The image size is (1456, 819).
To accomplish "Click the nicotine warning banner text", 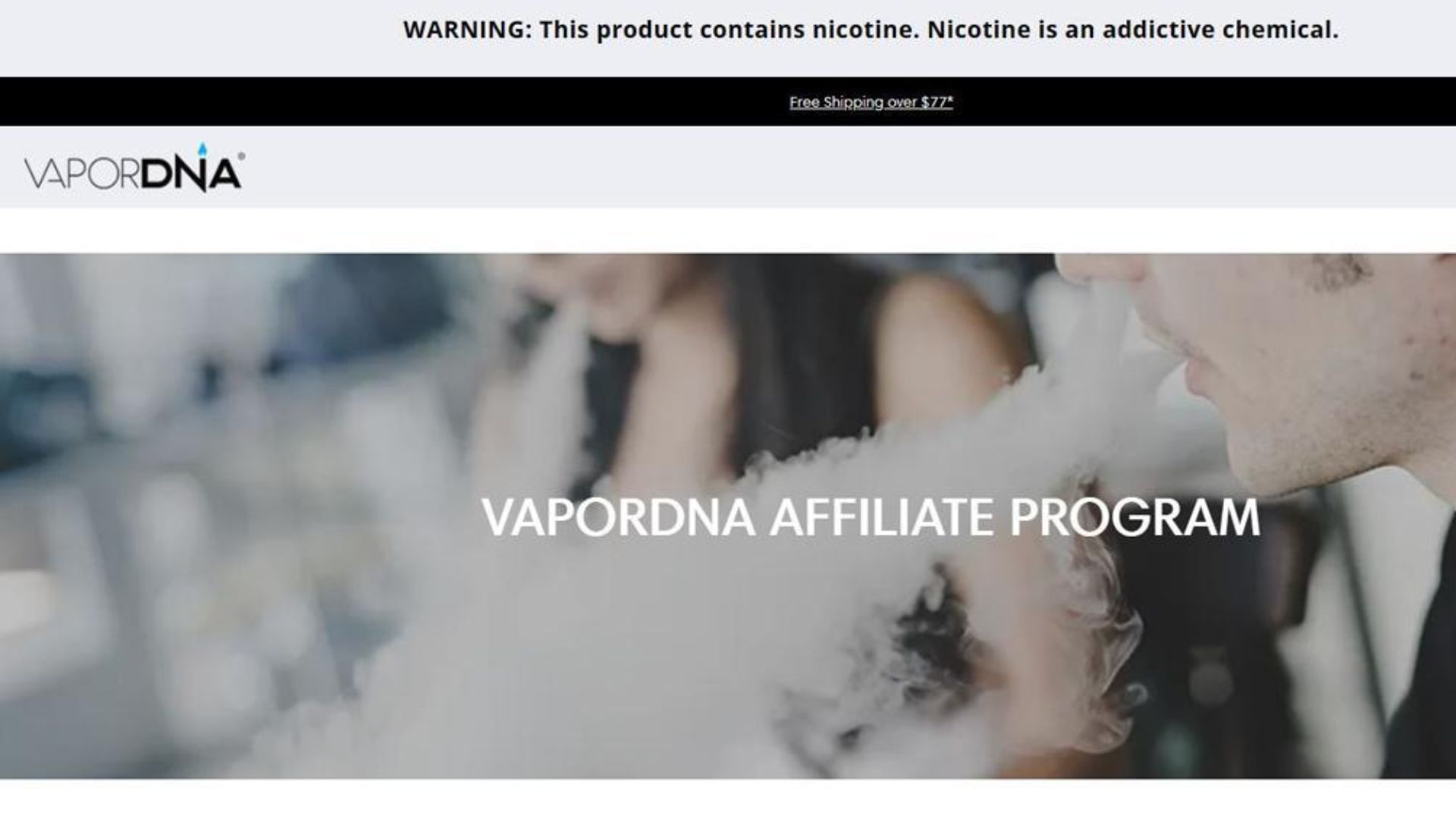I will [x=871, y=30].
